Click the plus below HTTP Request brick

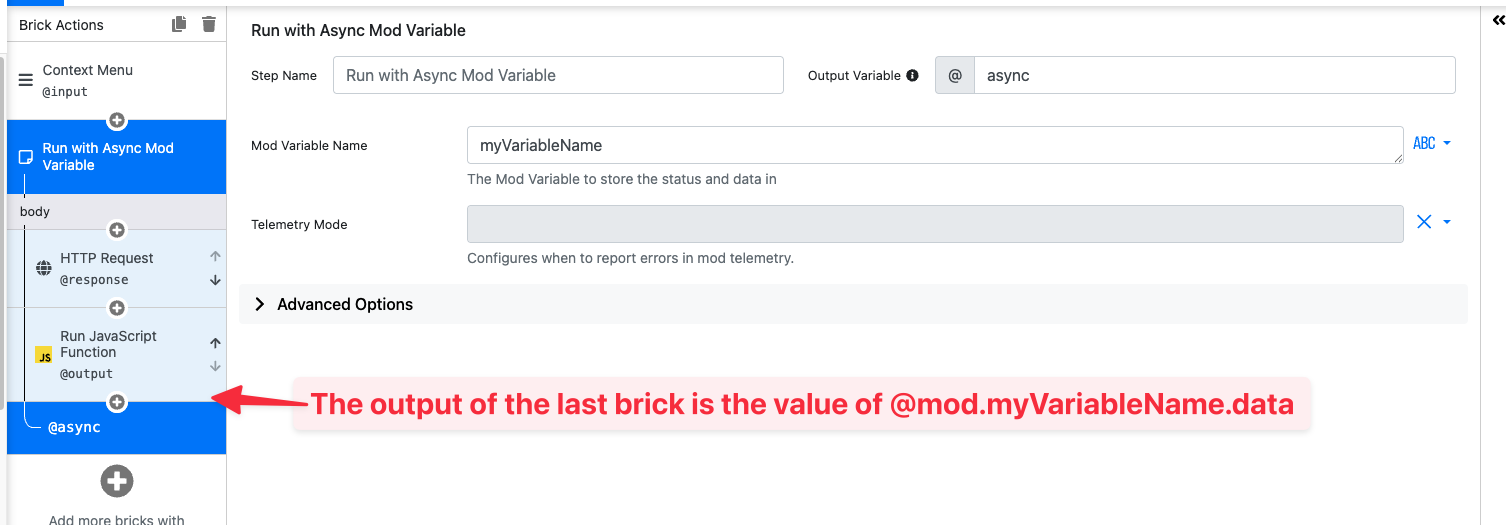[117, 308]
